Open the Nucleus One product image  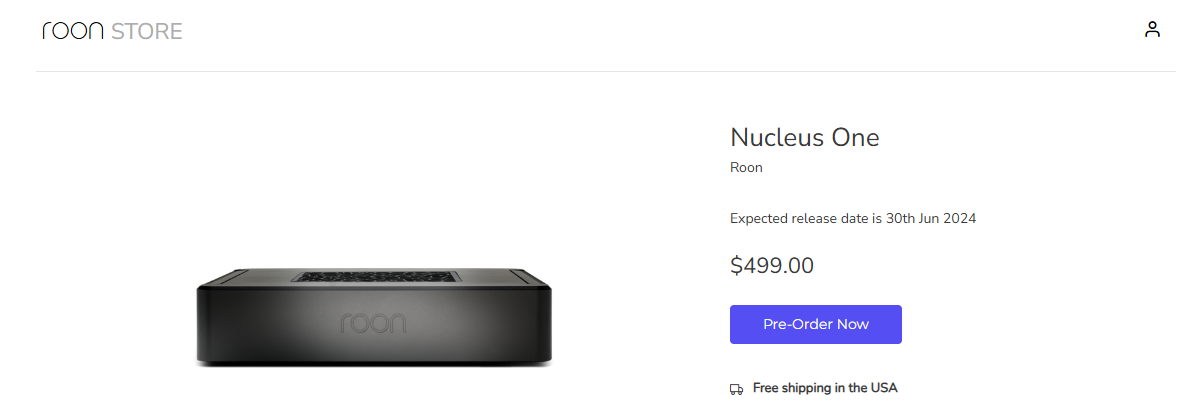point(374,318)
